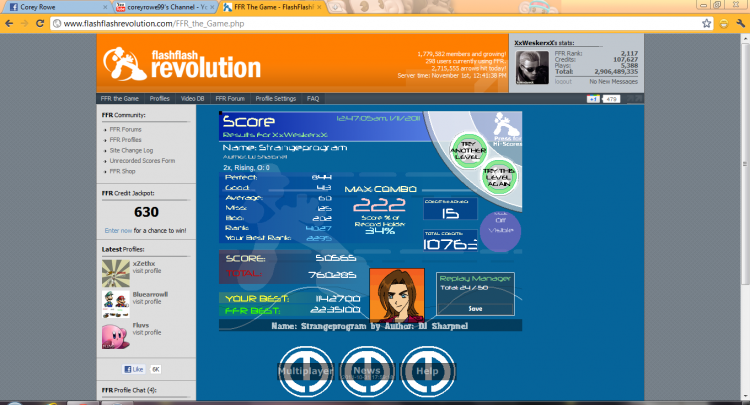Open Profile Settings menu item

click(x=276, y=99)
